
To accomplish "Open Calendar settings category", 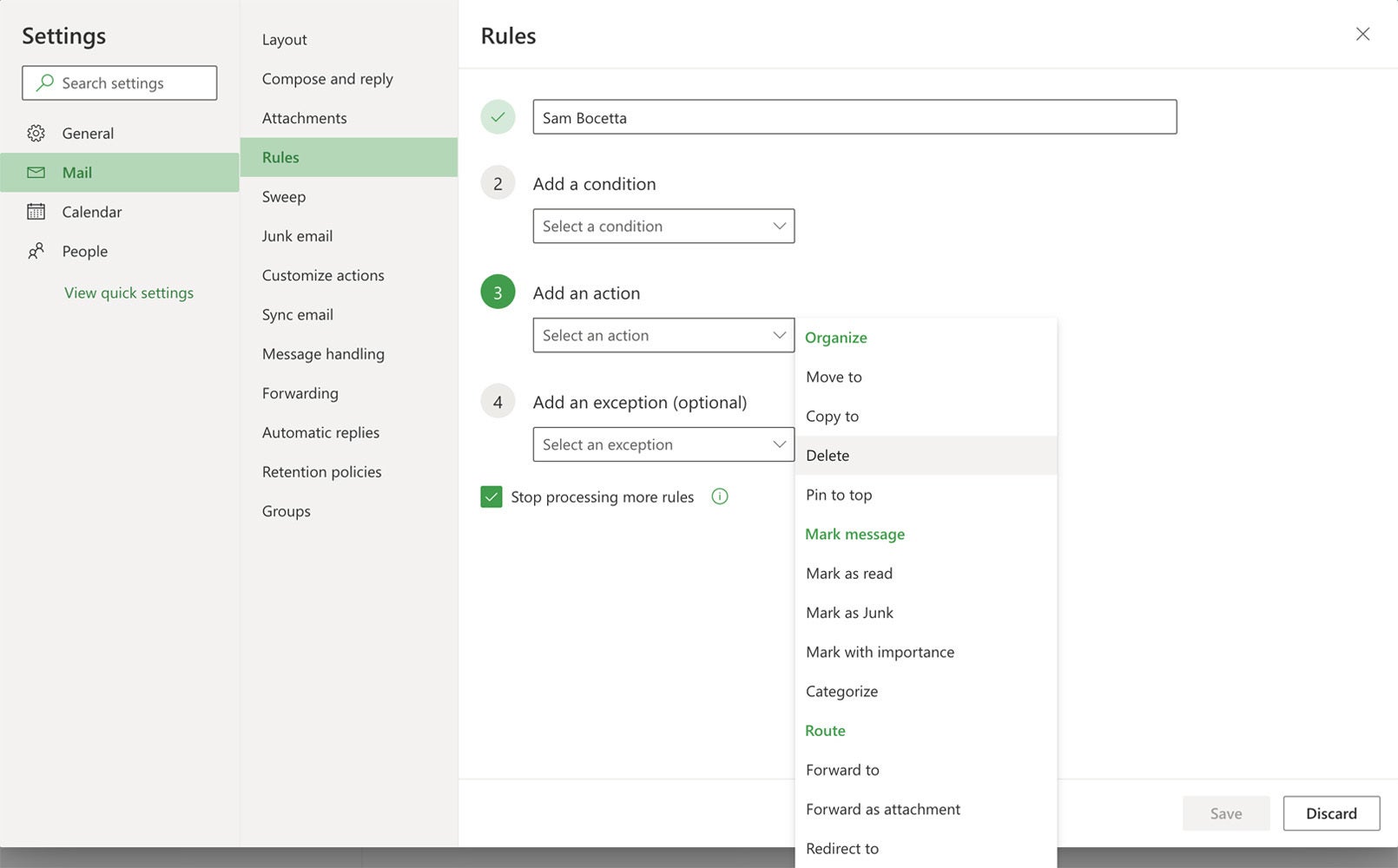I will [x=120, y=211].
